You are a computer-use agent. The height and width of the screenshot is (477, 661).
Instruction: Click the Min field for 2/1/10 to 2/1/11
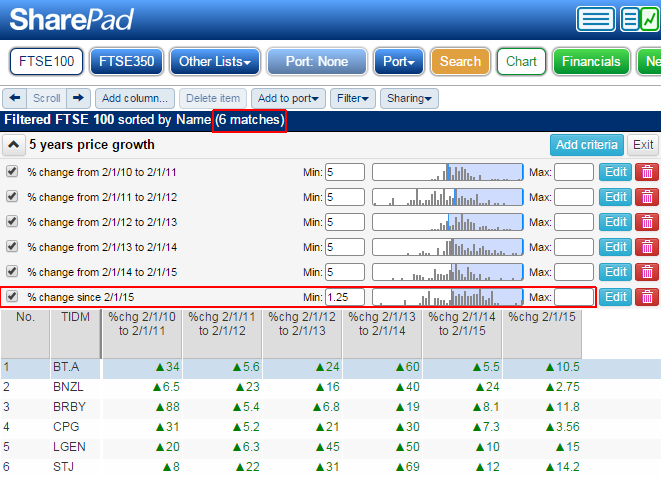tap(345, 172)
